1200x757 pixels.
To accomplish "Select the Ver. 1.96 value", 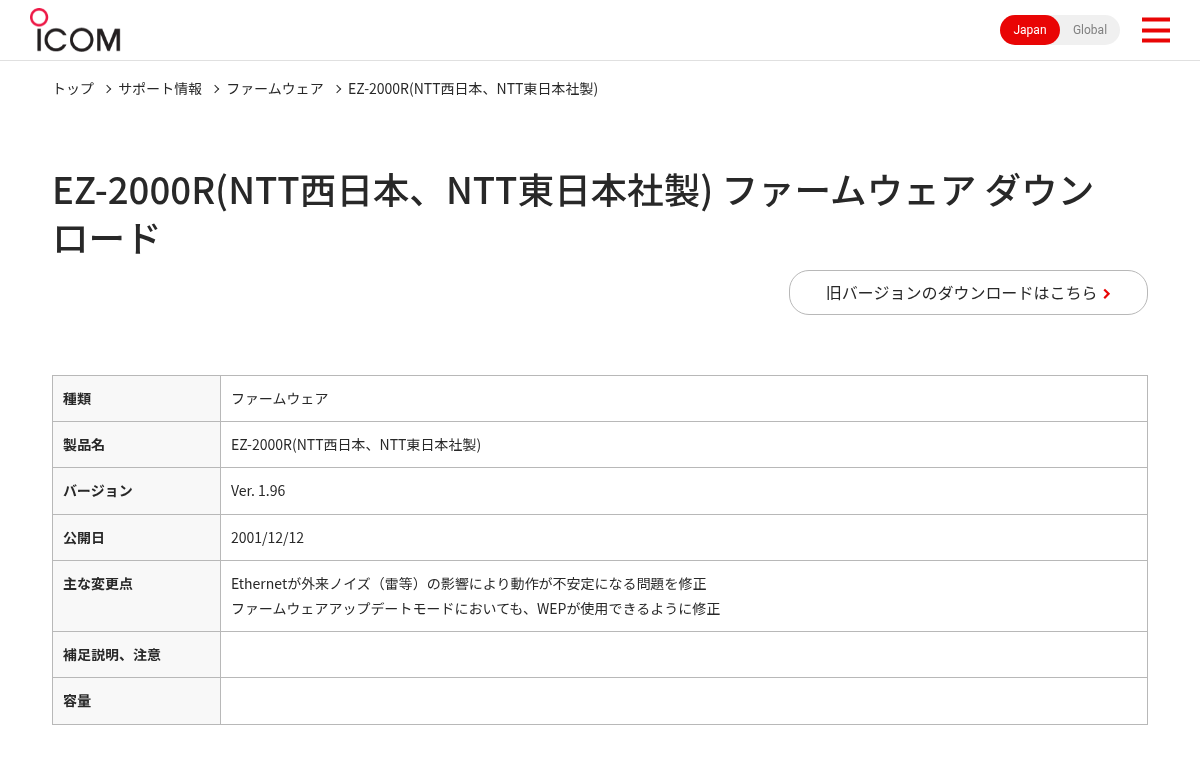I will (258, 491).
